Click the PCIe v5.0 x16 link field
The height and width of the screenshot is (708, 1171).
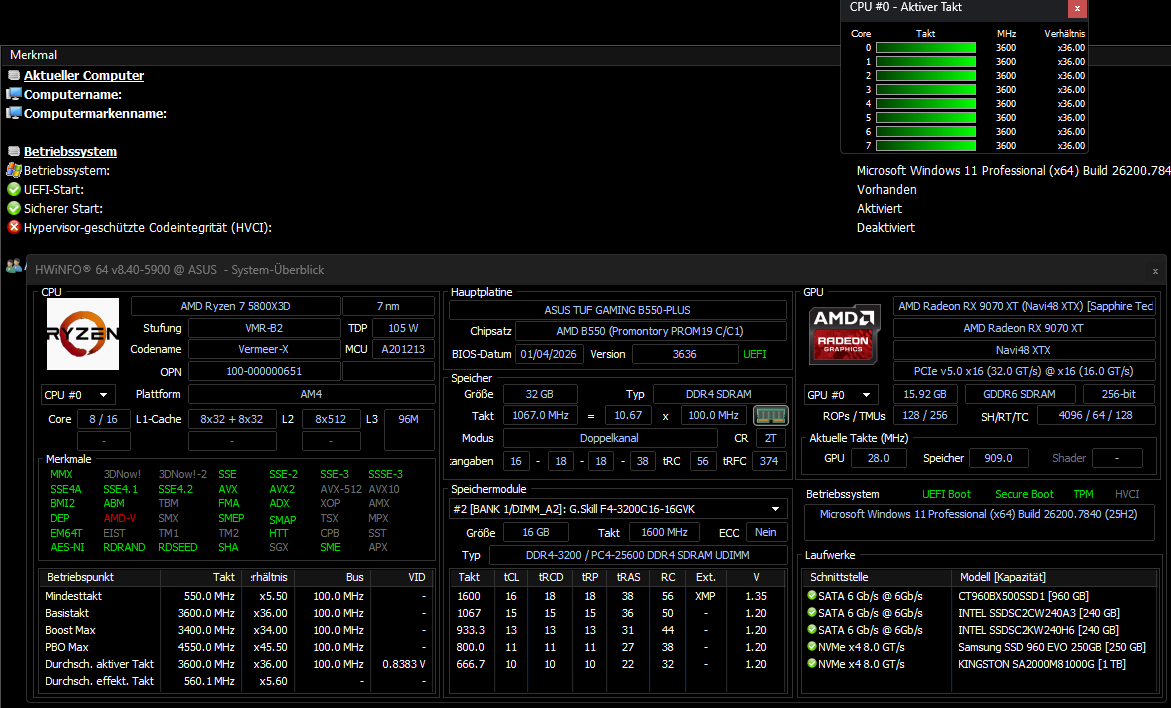coord(1023,371)
